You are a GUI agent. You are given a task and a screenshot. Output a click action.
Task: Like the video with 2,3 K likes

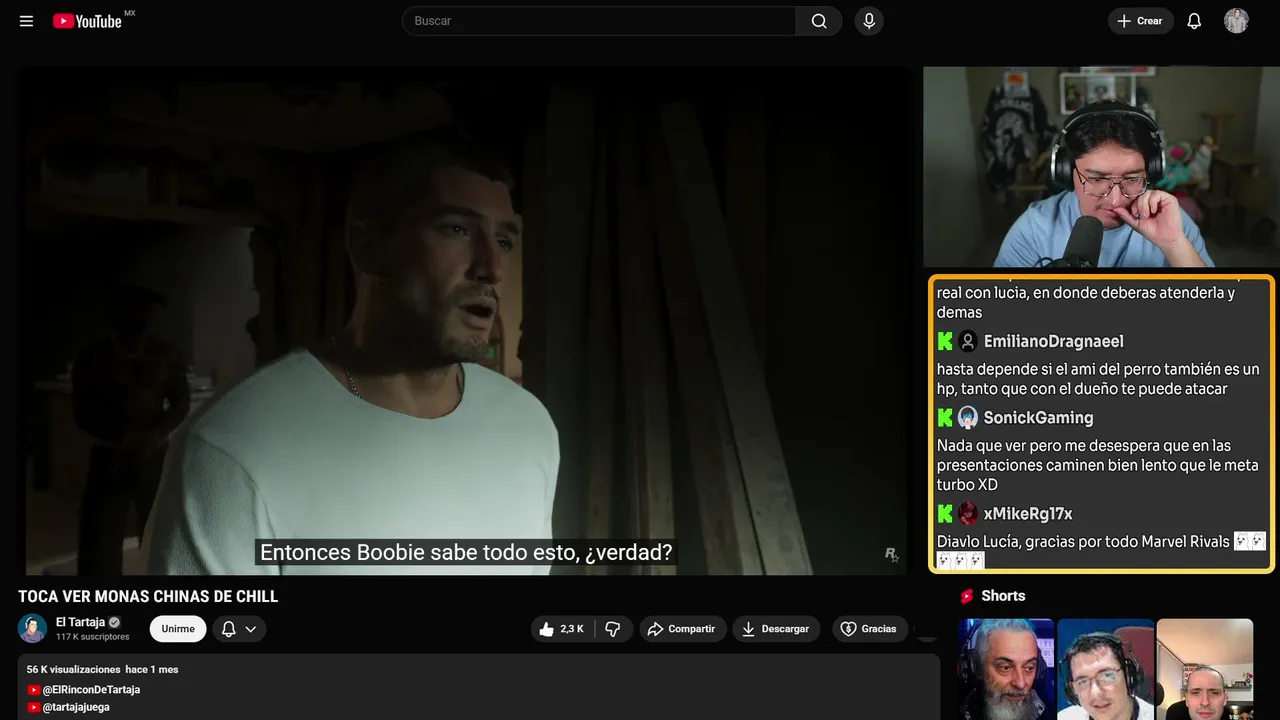tap(563, 629)
